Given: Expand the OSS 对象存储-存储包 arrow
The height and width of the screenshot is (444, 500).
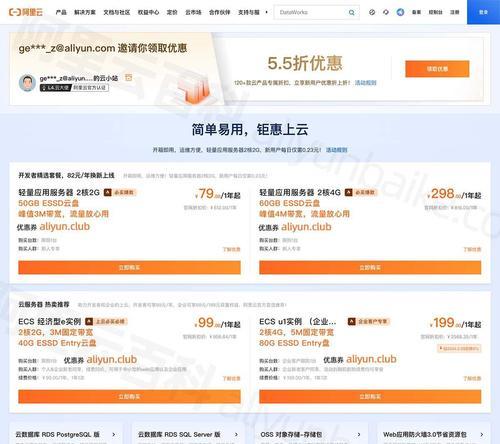Looking at the screenshot, I should click(x=359, y=434).
